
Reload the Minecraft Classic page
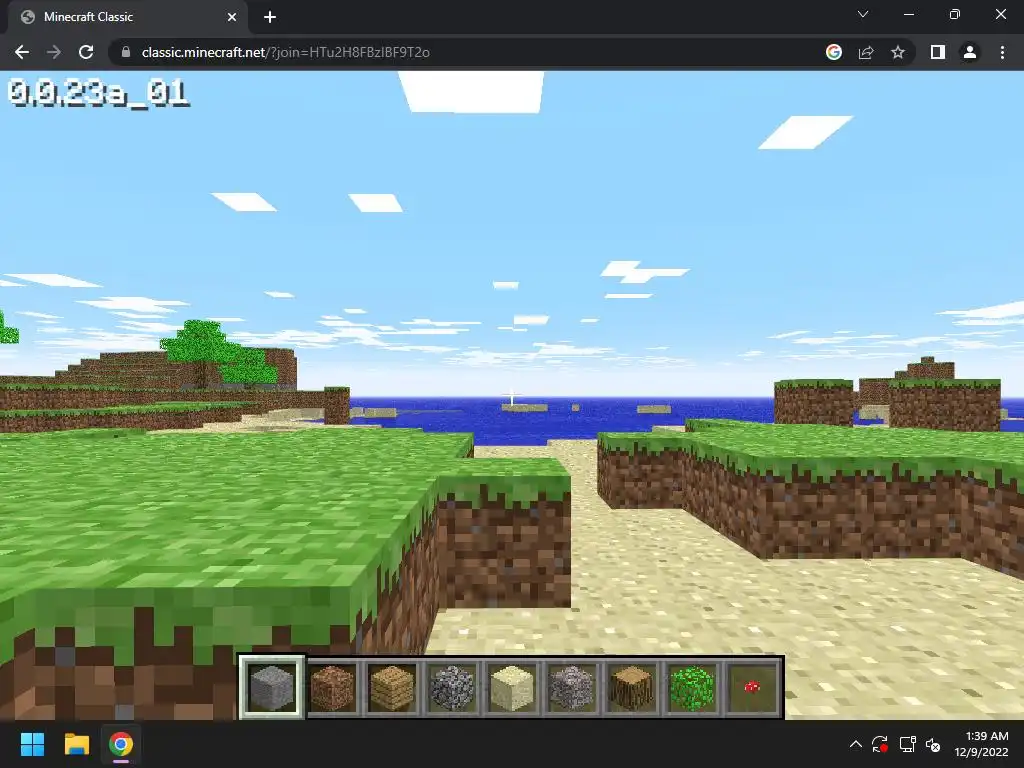click(86, 52)
